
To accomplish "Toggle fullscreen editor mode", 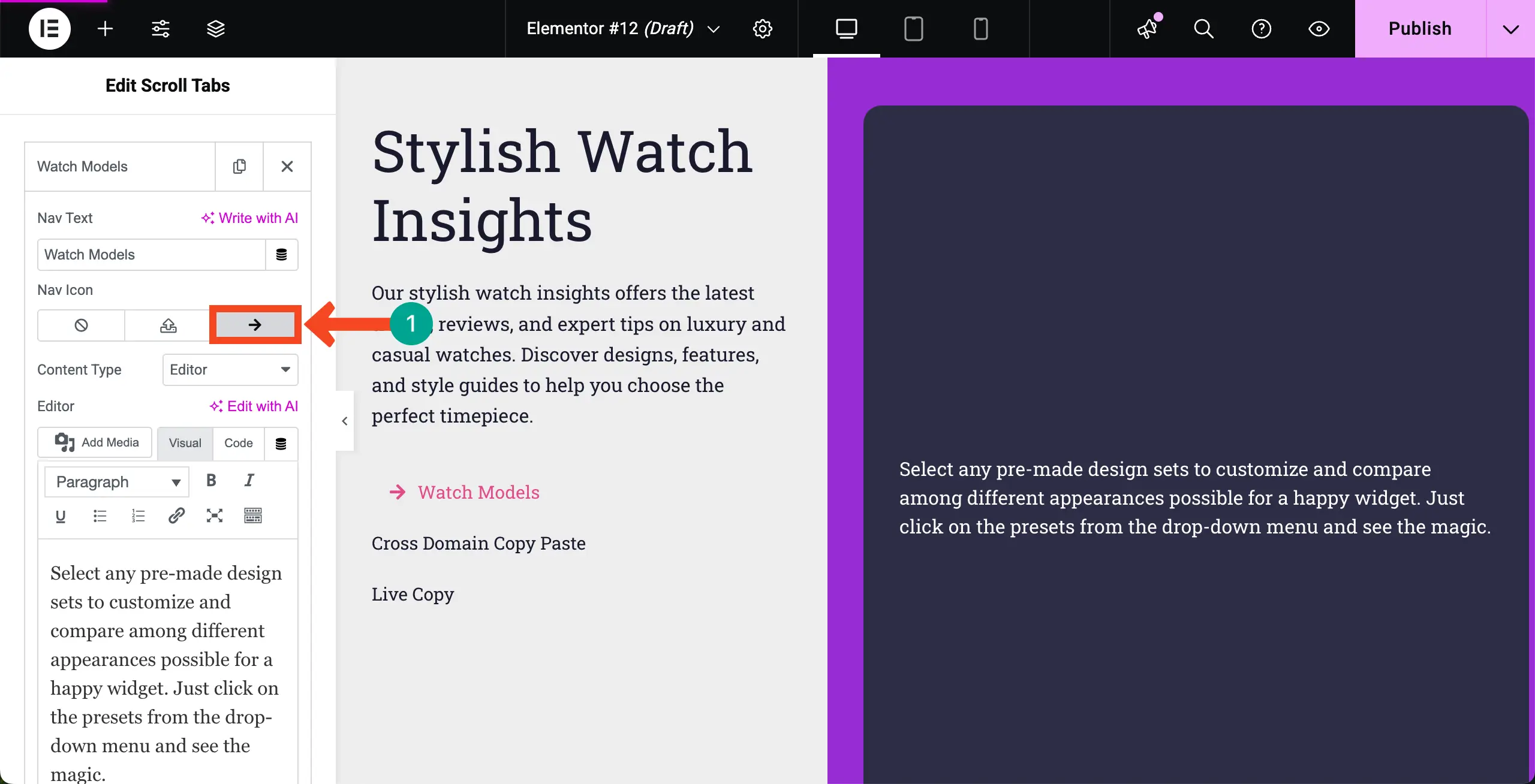I will pos(215,515).
